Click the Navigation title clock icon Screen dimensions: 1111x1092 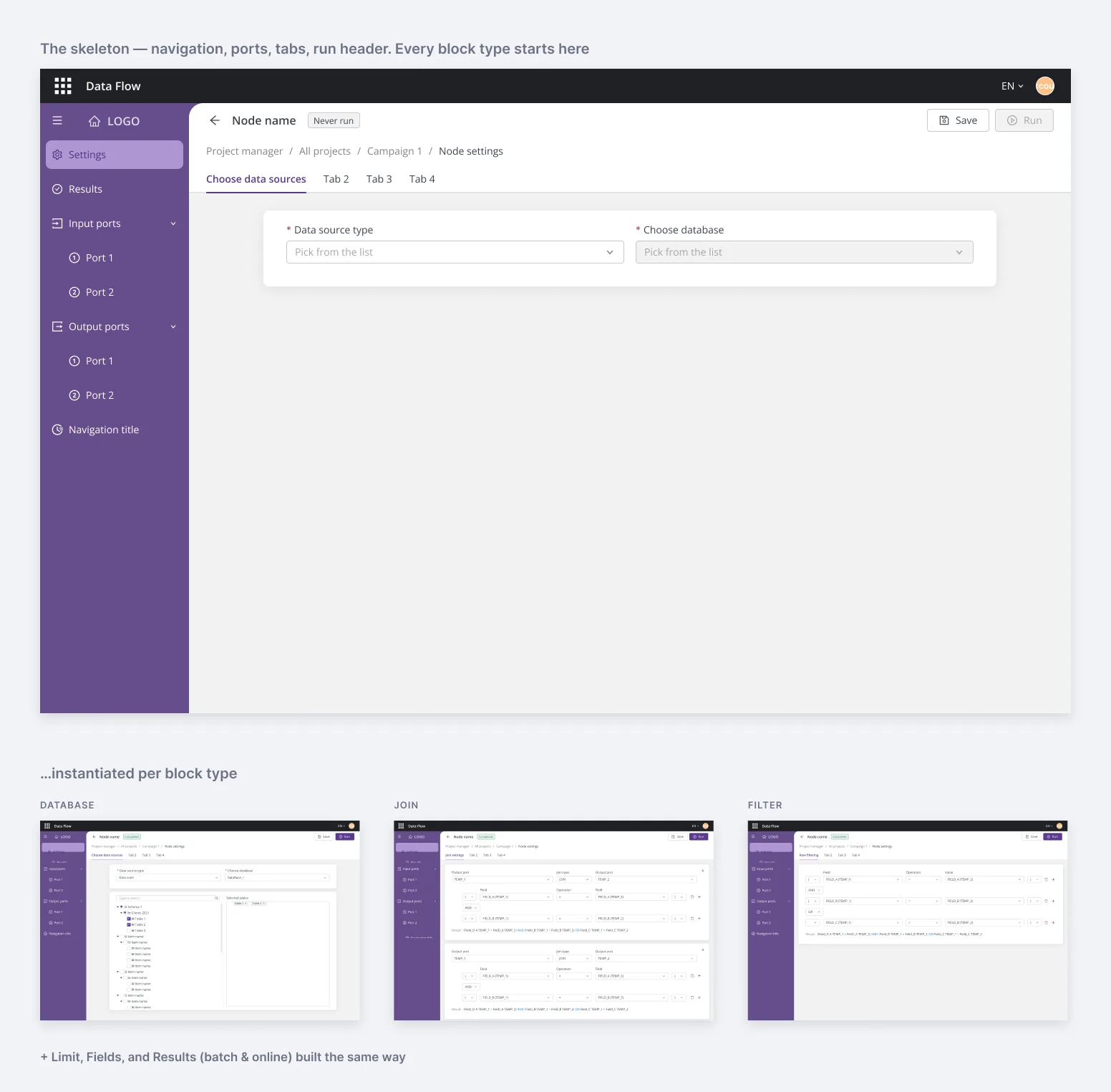pyautogui.click(x=57, y=430)
